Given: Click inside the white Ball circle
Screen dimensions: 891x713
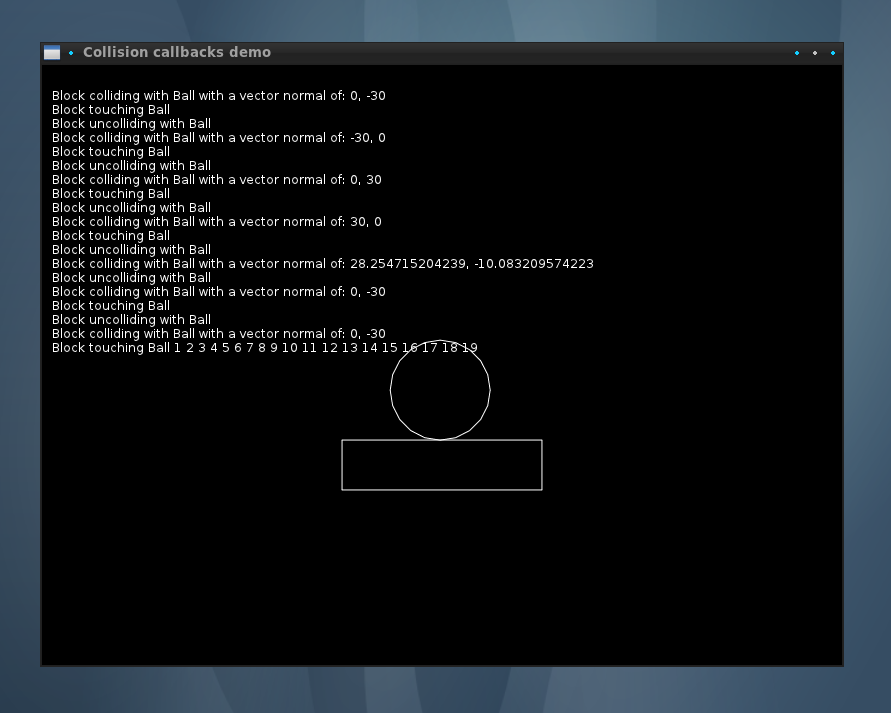Looking at the screenshot, I should pos(440,390).
